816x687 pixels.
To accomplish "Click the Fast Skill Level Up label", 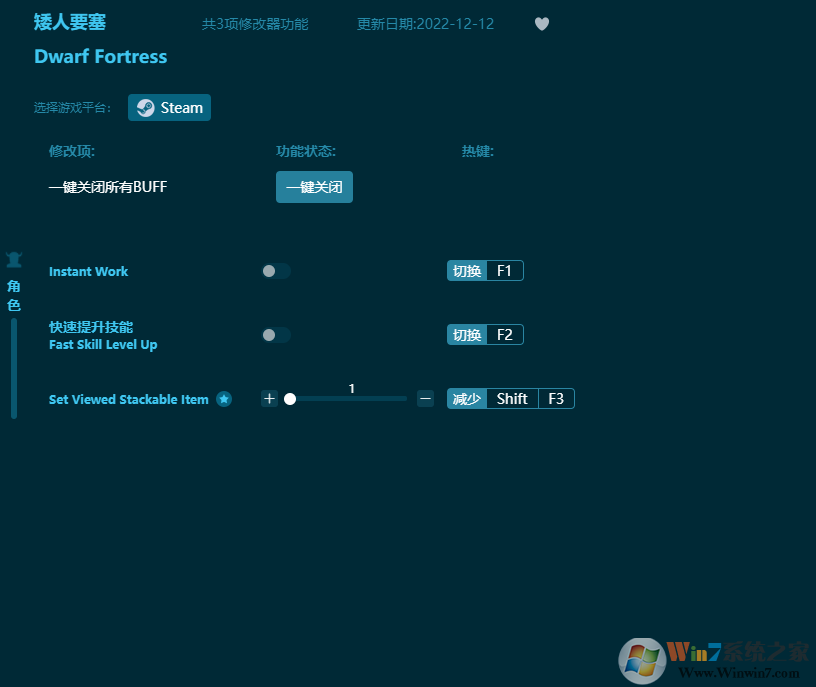I will [103, 345].
